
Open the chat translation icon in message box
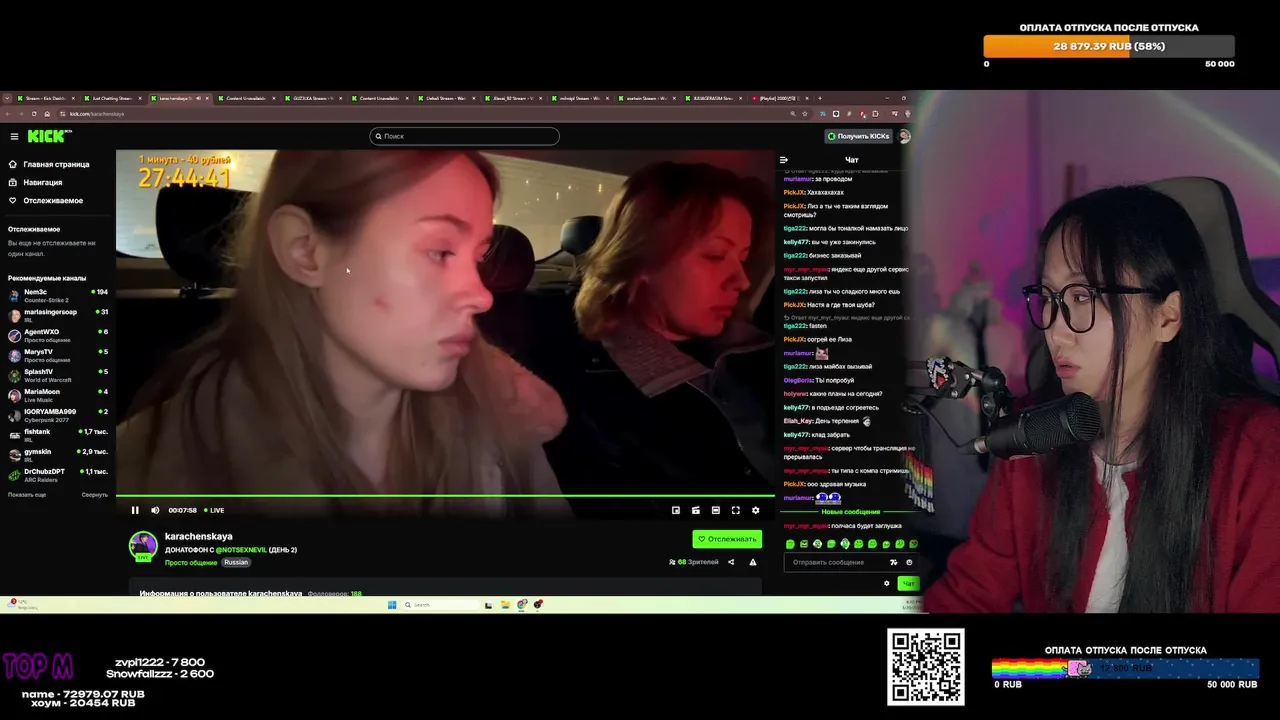pyautogui.click(x=894, y=562)
